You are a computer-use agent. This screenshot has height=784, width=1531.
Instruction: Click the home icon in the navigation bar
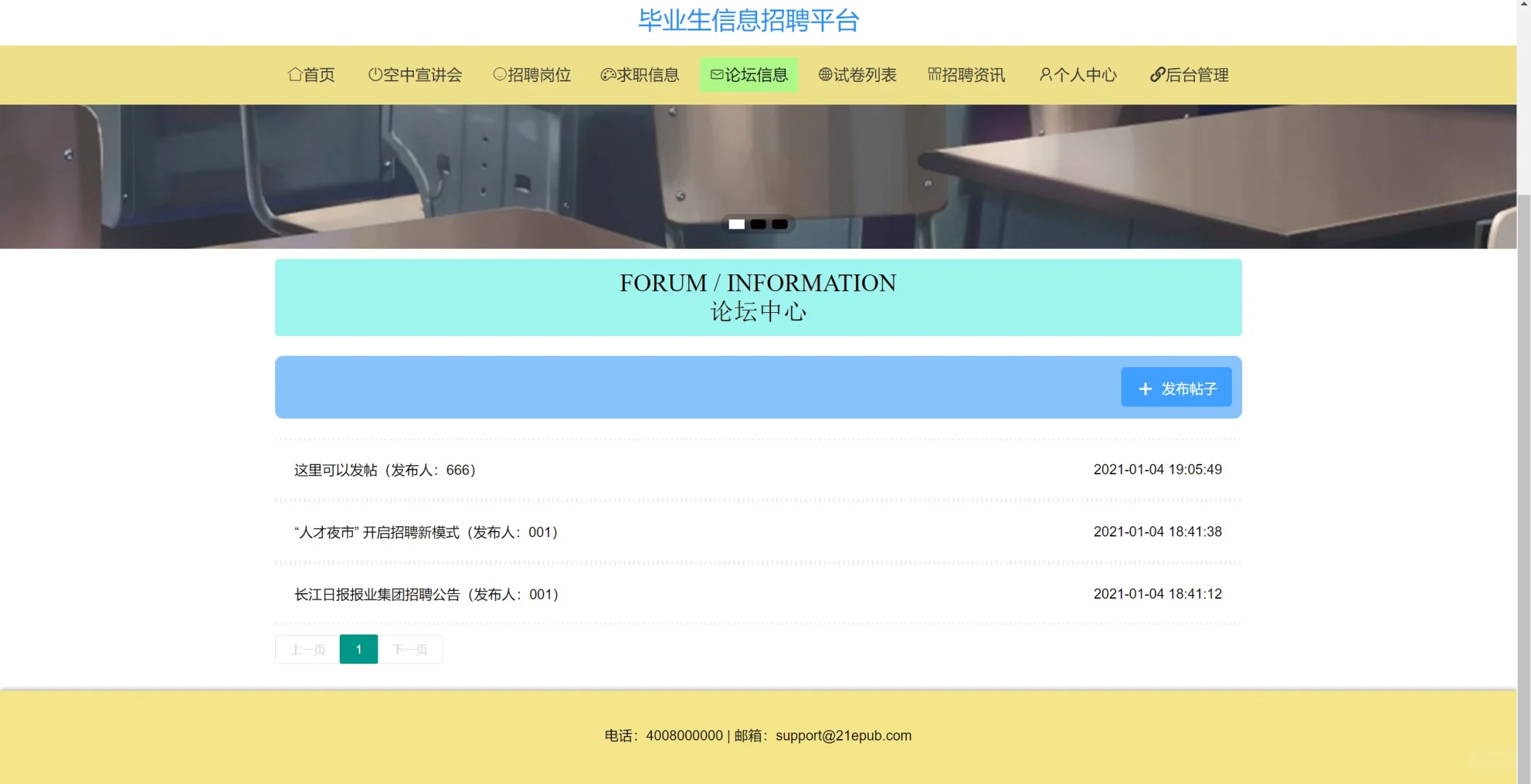(294, 75)
